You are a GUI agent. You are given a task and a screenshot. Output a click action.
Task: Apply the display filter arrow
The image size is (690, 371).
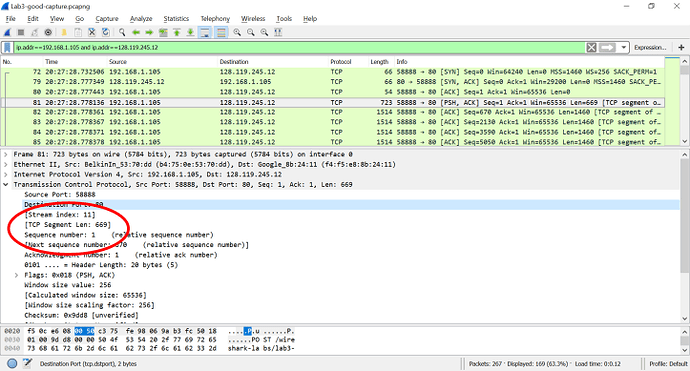pyautogui.click(x=607, y=47)
